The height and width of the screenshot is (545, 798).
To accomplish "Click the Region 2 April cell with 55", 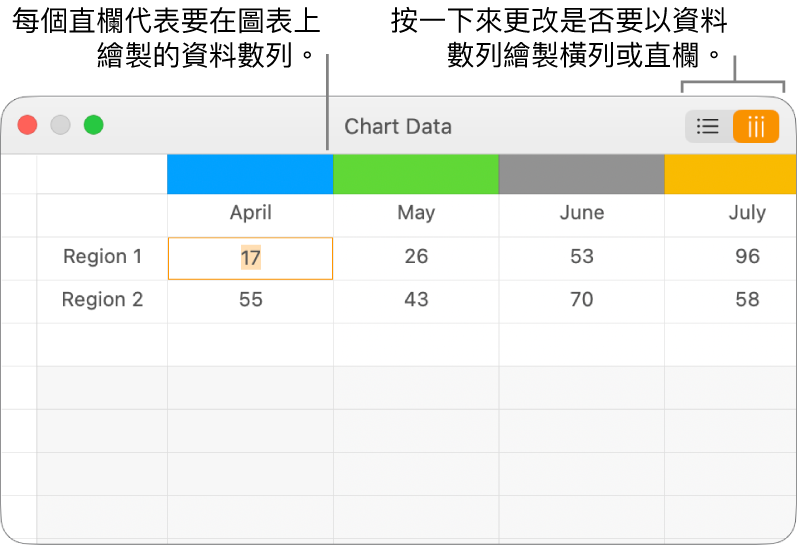I will pos(250,300).
